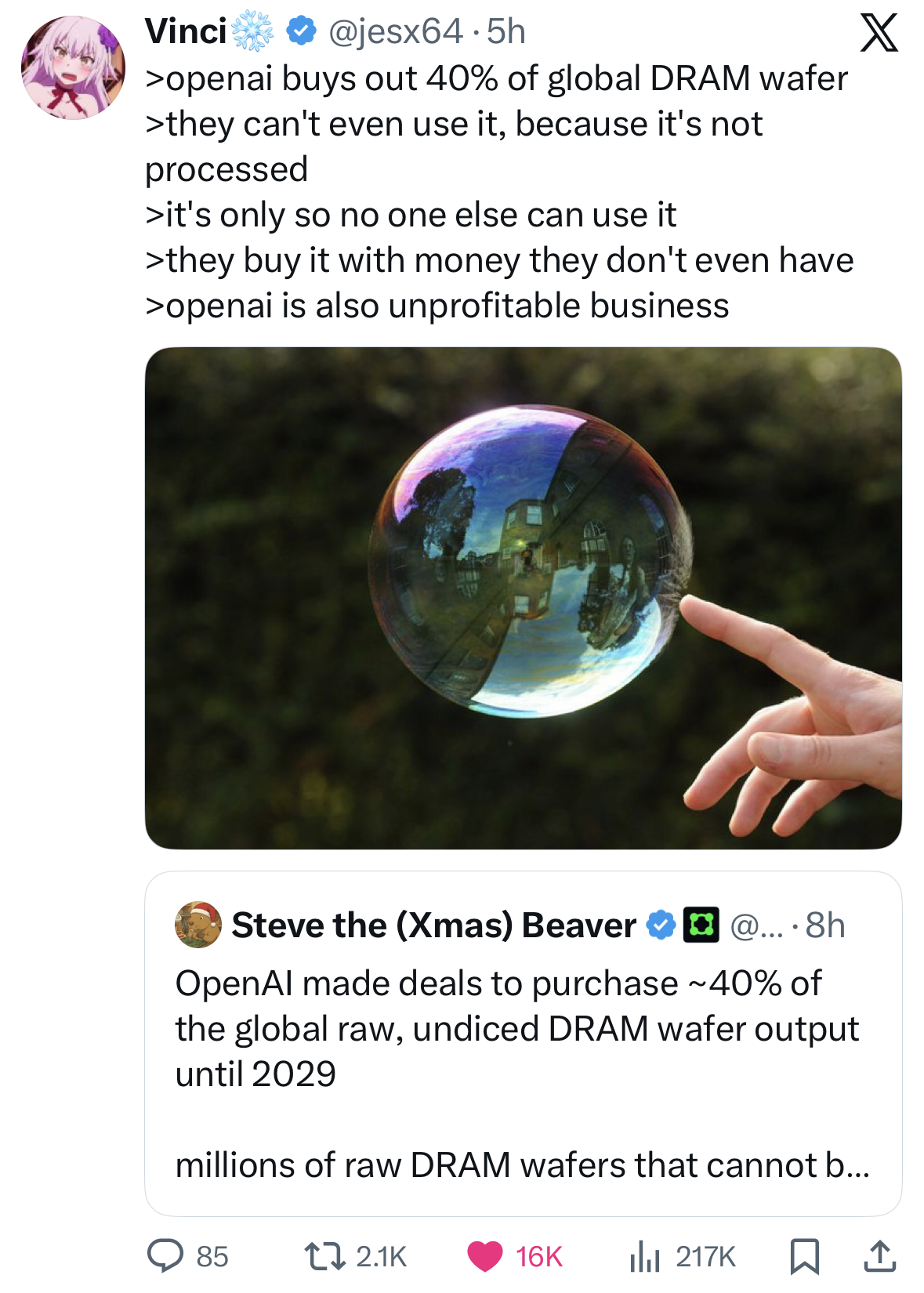Click the main tweet text about openai
Viewport: 924px width, 1293px height.
point(498,192)
